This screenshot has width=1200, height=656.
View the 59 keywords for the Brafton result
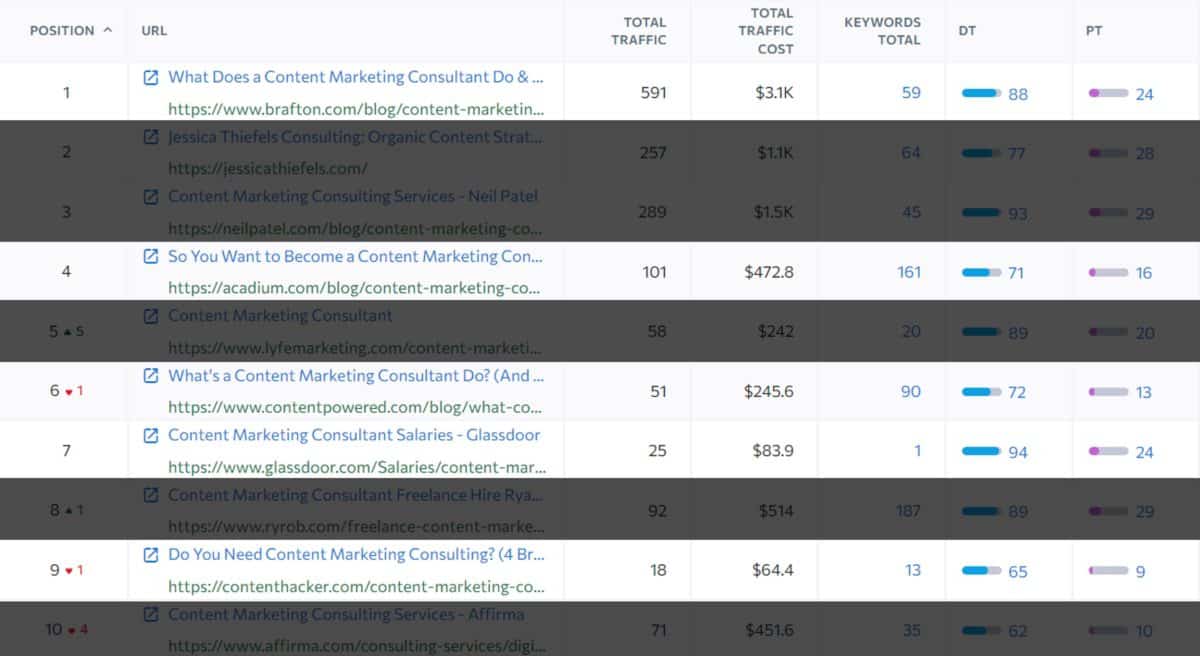tap(913, 92)
